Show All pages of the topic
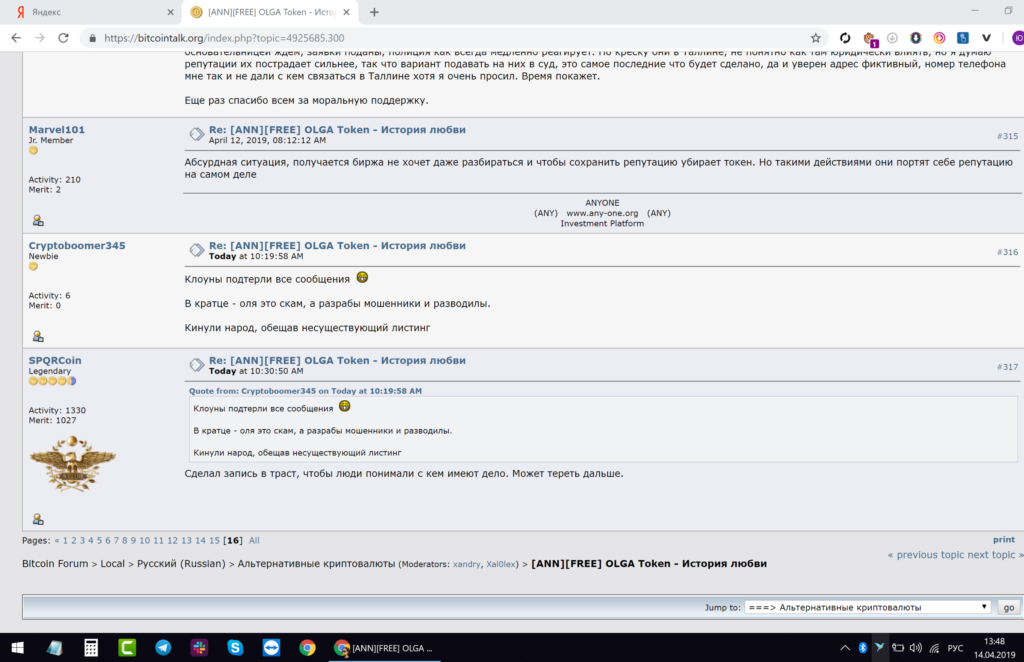The height and width of the screenshot is (662, 1024). coord(254,541)
